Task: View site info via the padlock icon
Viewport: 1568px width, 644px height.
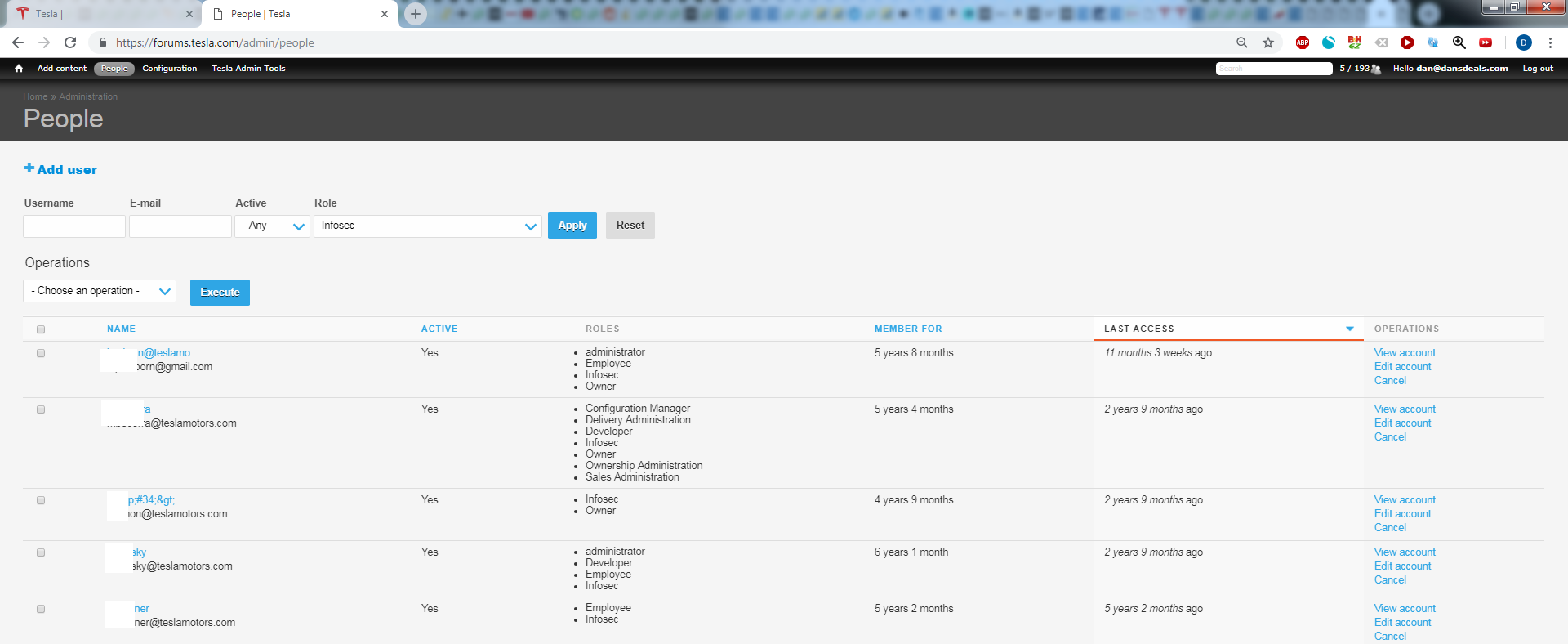Action: [102, 42]
